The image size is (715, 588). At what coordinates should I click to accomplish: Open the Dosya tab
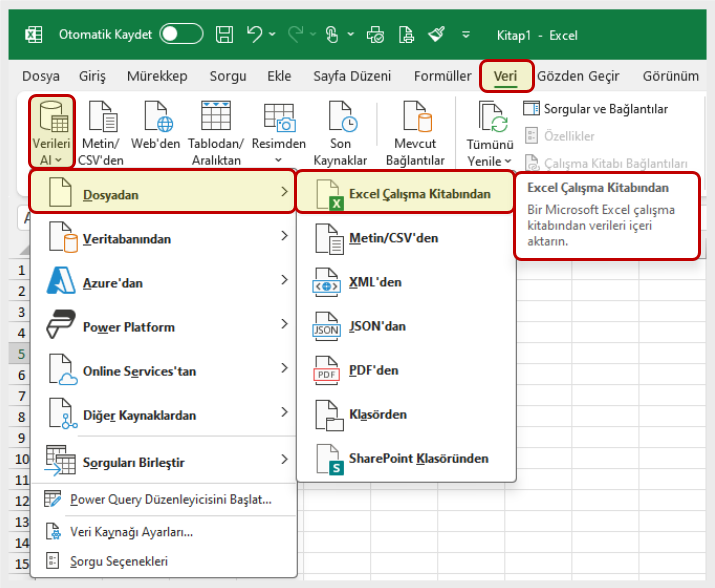[41, 76]
